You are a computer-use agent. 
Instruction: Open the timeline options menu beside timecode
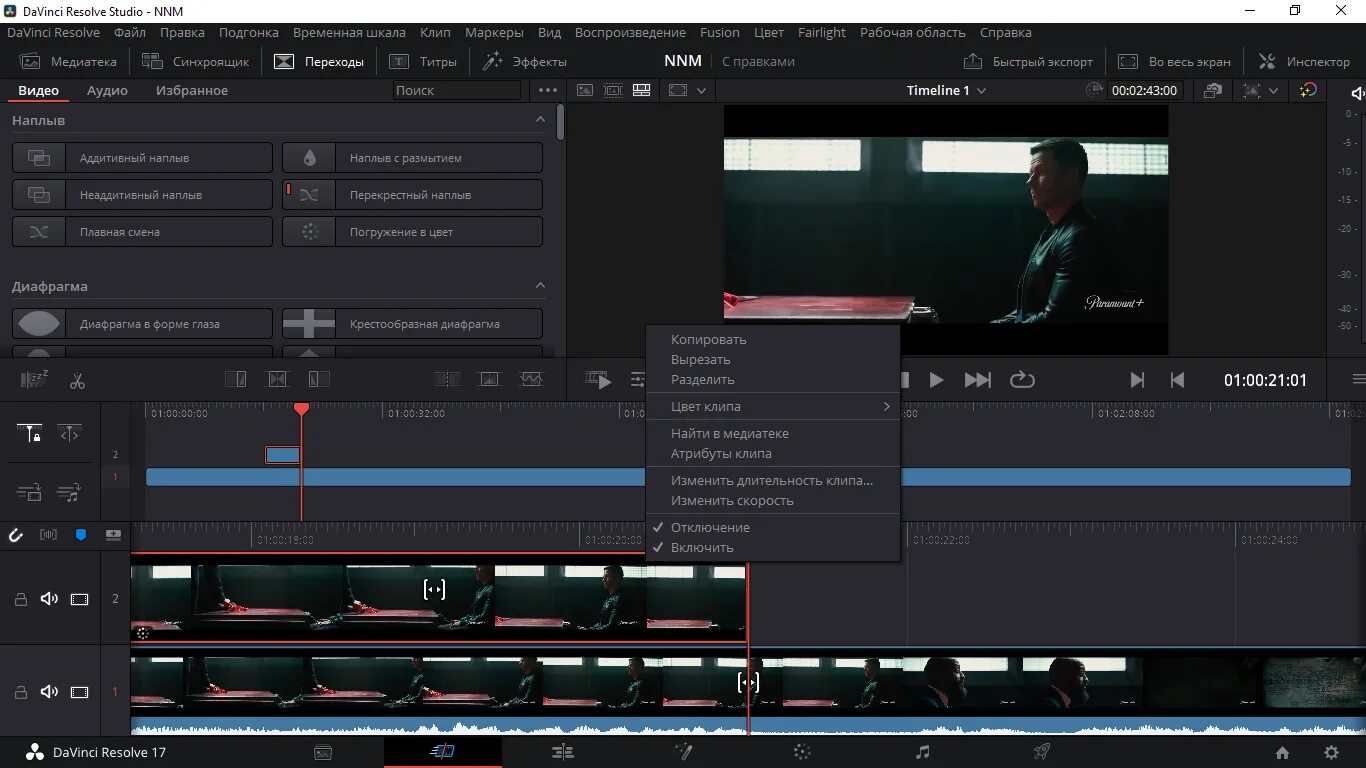point(1358,380)
